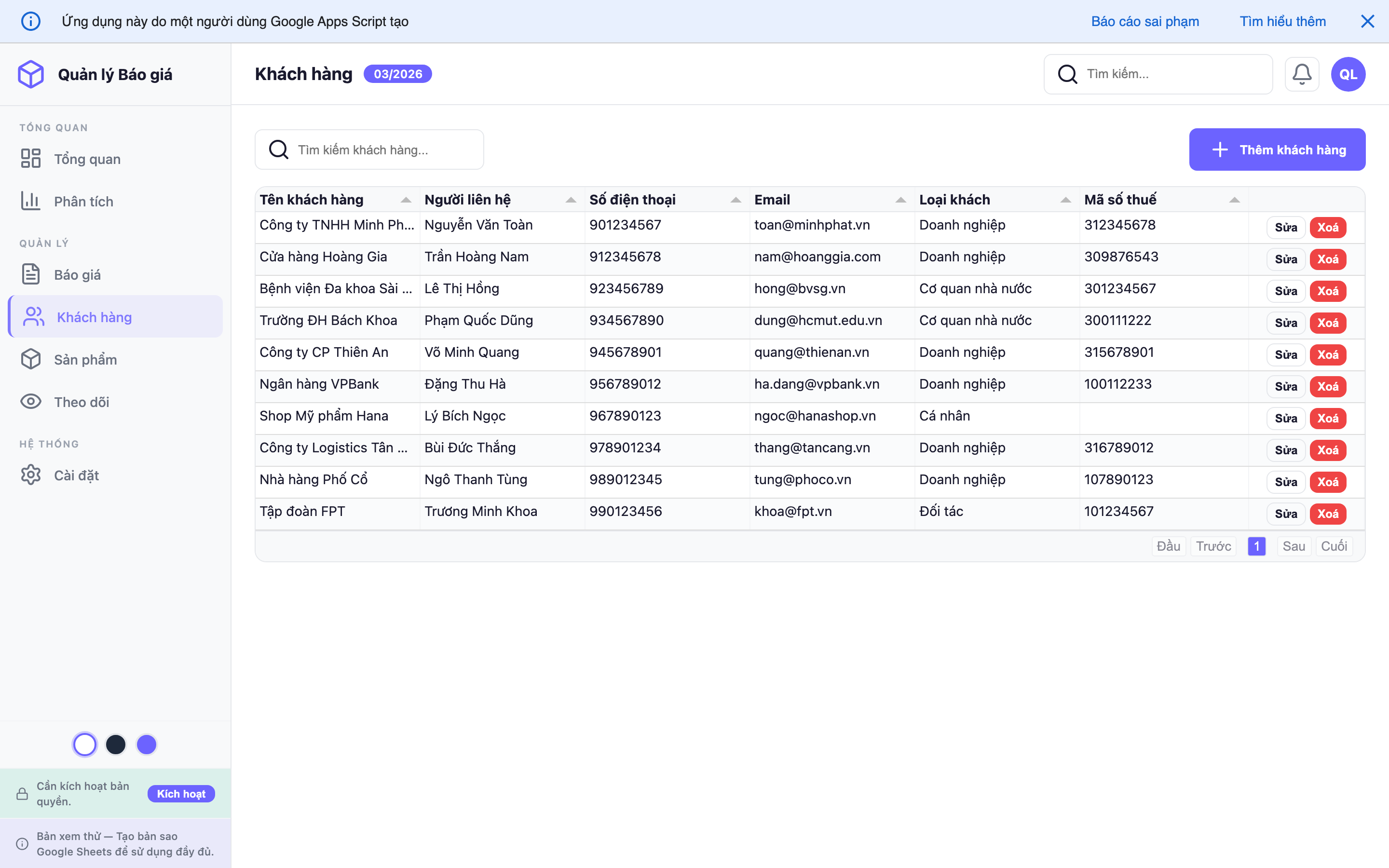Viewport: 1389px width, 868px height.
Task: Sort by Tên khách hàng column arrow
Action: [406, 200]
